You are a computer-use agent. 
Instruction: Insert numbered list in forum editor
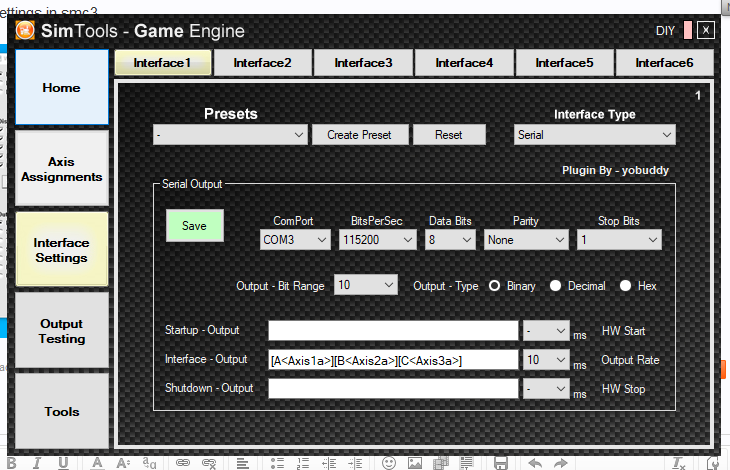(x=303, y=463)
